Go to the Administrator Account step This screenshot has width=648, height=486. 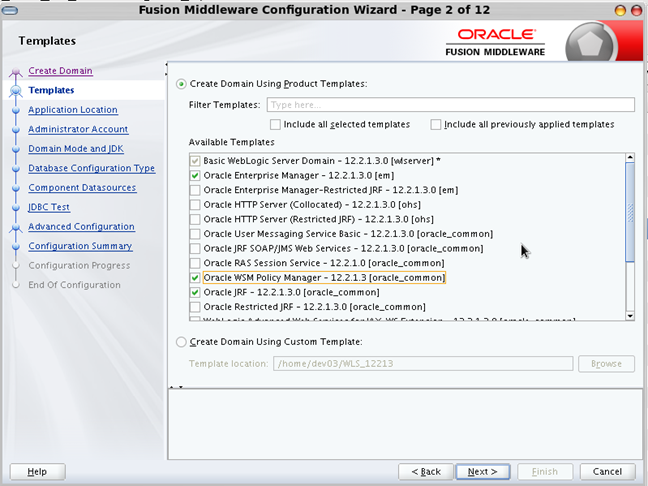pos(78,129)
